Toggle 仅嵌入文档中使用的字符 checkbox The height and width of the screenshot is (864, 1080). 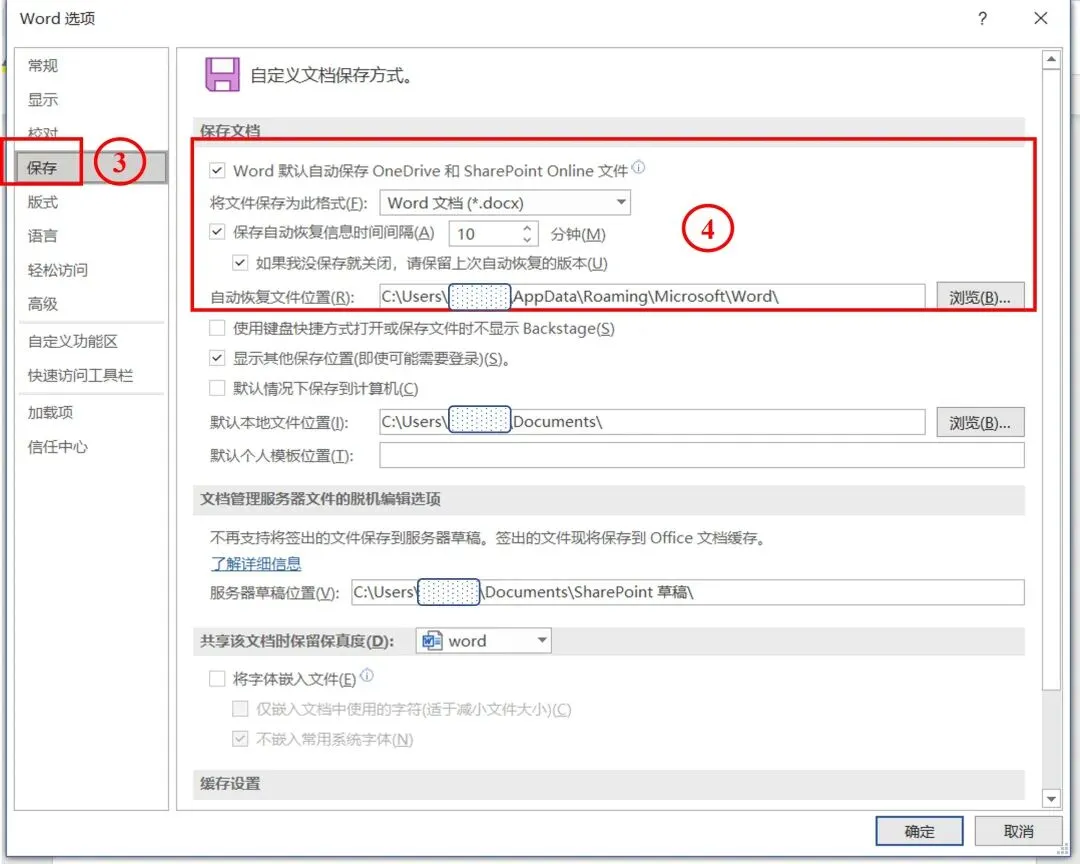(x=240, y=708)
